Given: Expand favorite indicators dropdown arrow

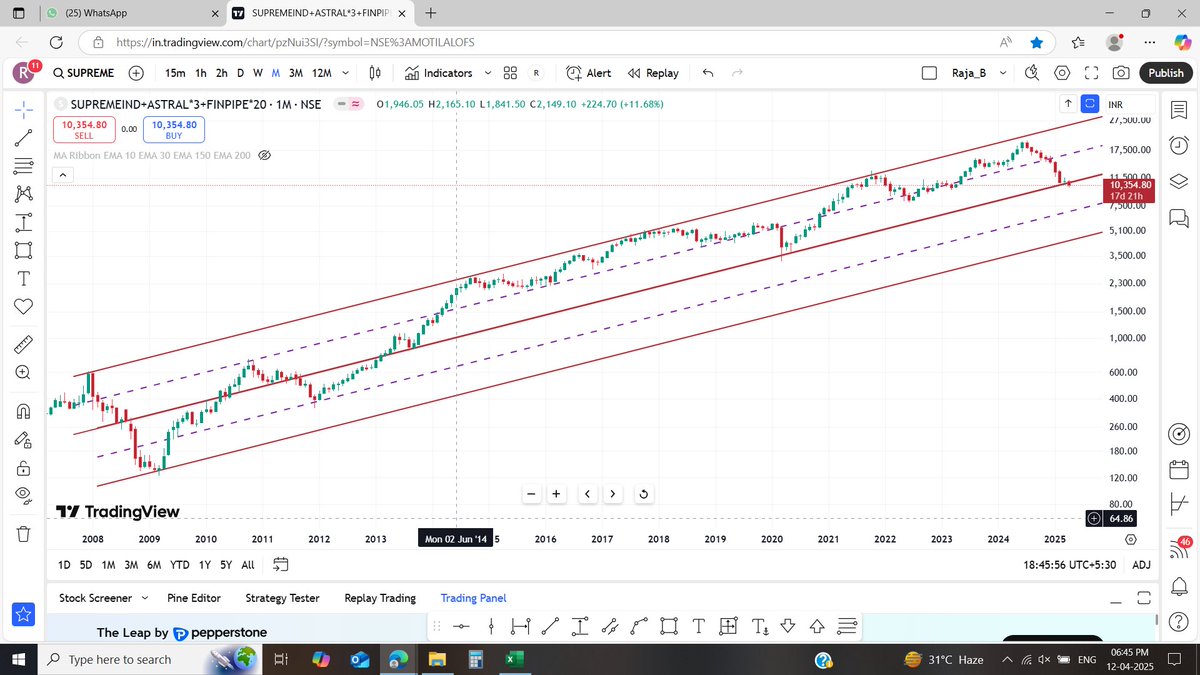Looking at the screenshot, I should pyautogui.click(x=487, y=73).
